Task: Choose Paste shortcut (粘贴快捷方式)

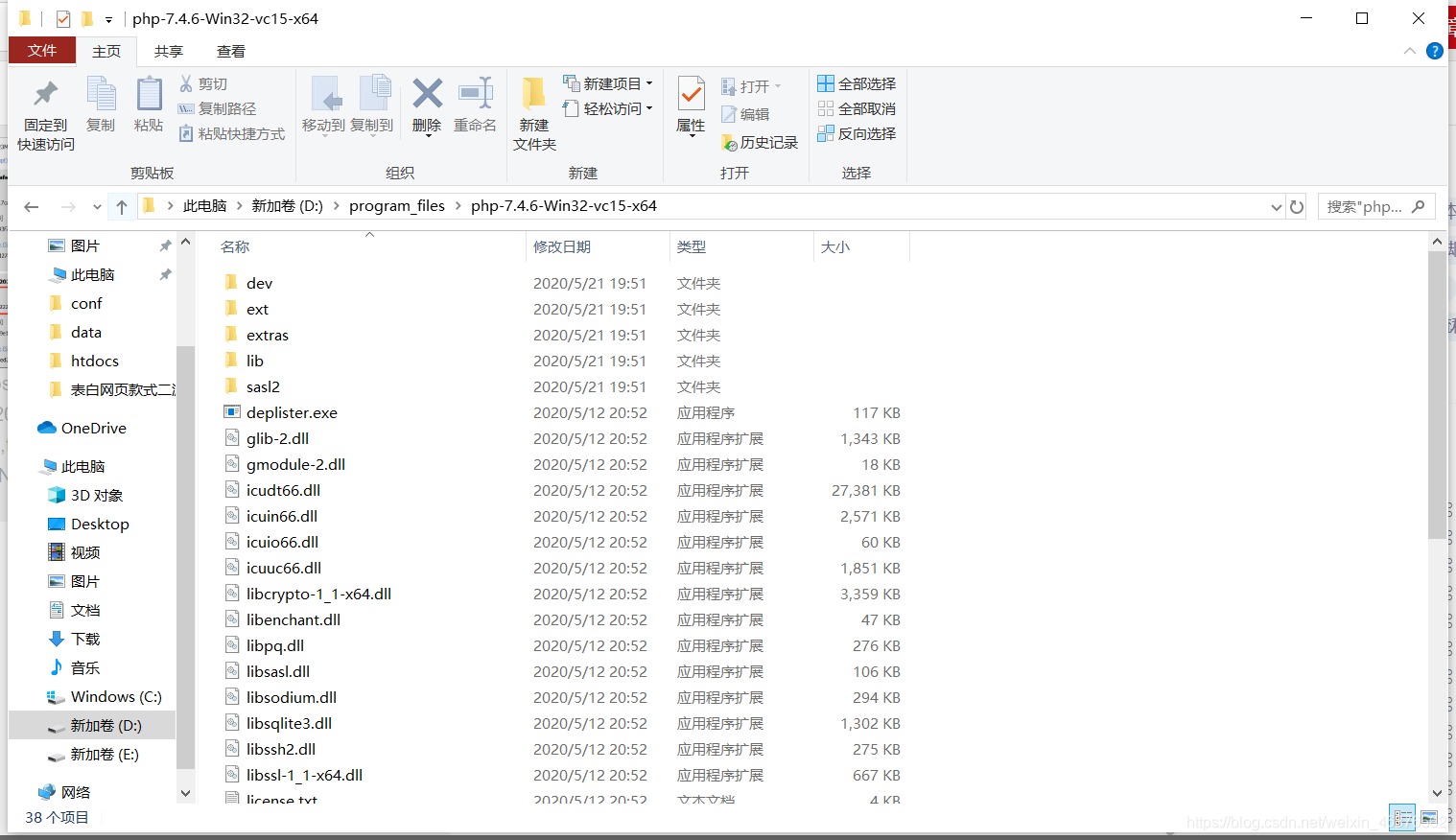Action: click(232, 134)
